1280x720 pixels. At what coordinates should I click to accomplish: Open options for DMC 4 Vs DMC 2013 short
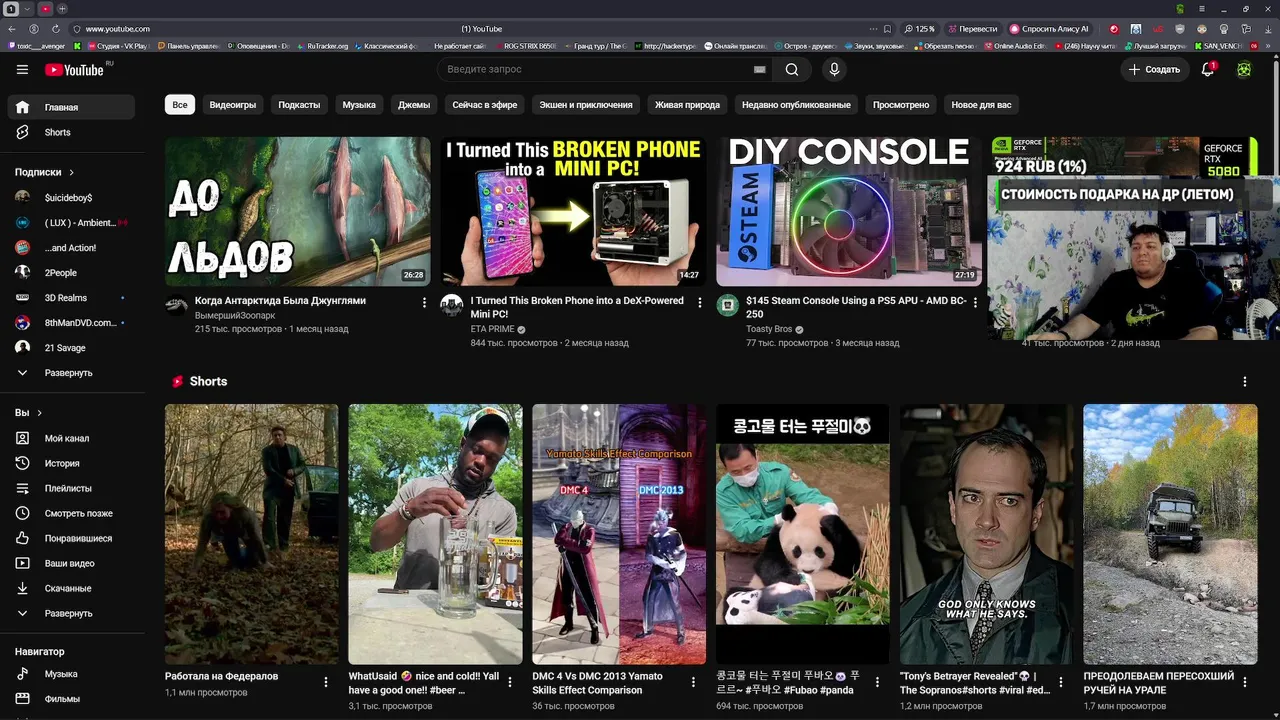(694, 682)
